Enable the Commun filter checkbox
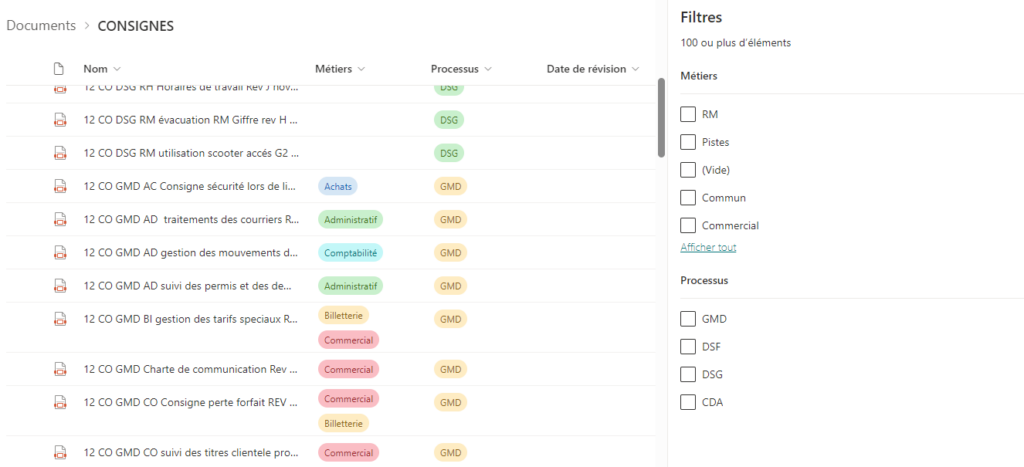The width and height of the screenshot is (1024, 467). coord(688,197)
